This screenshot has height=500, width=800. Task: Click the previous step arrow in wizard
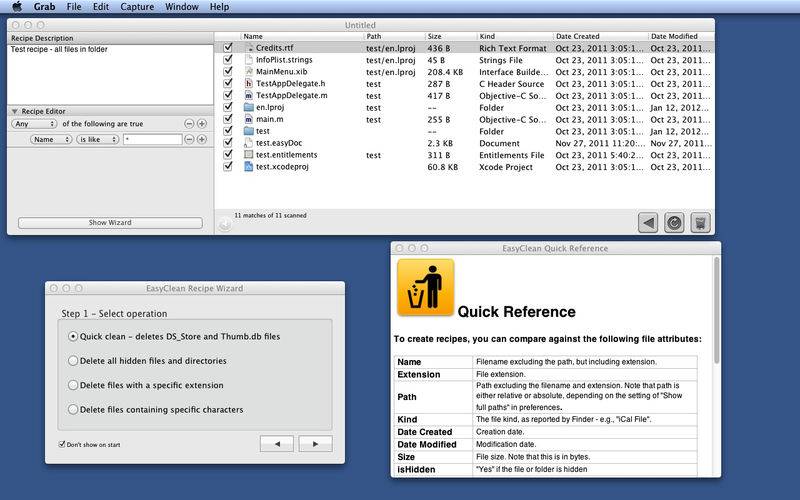pyautogui.click(x=276, y=443)
